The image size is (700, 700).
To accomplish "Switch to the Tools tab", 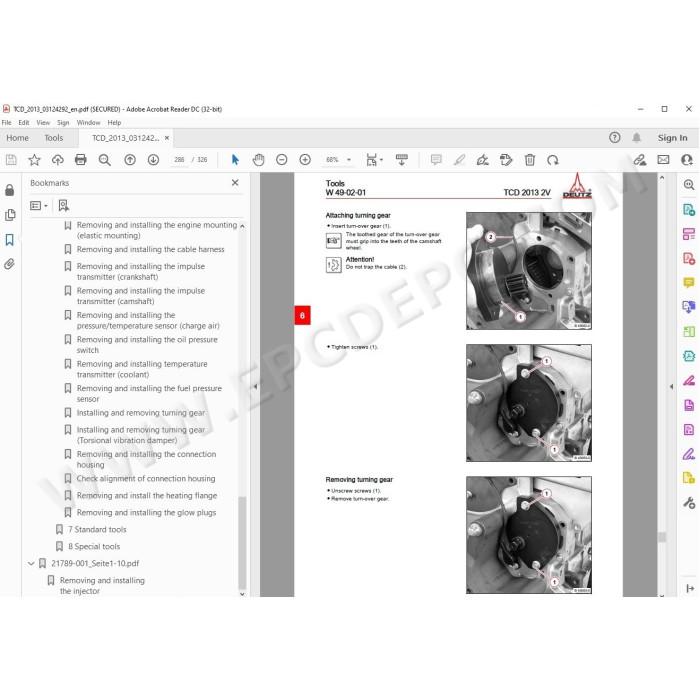I will pos(54,138).
